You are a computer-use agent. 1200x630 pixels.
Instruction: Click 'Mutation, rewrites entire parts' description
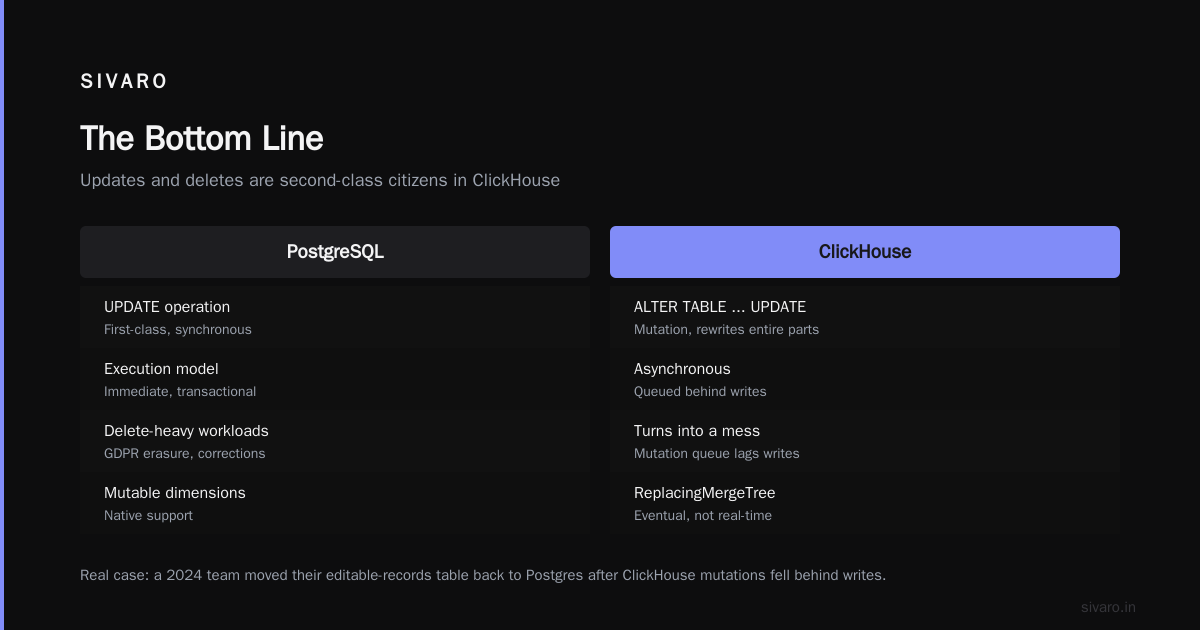tap(726, 329)
